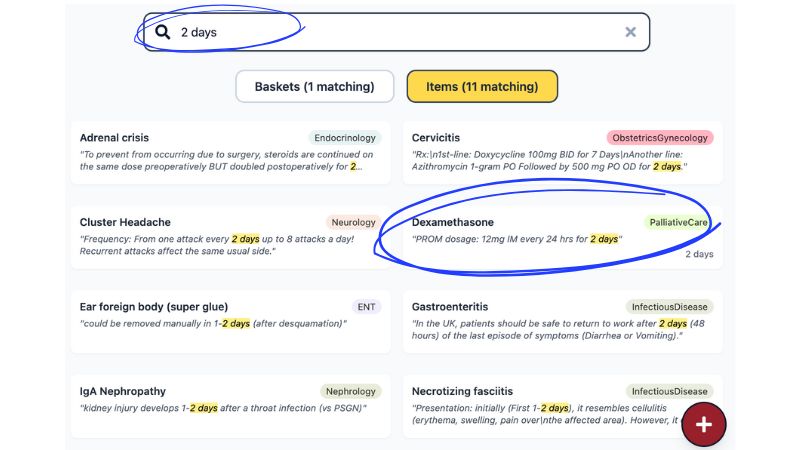
Task: Click the Nephrology category tag
Action: click(x=351, y=392)
